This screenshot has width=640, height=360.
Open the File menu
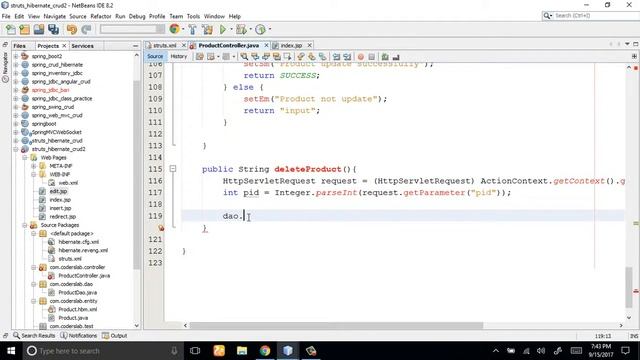click(x=6, y=16)
